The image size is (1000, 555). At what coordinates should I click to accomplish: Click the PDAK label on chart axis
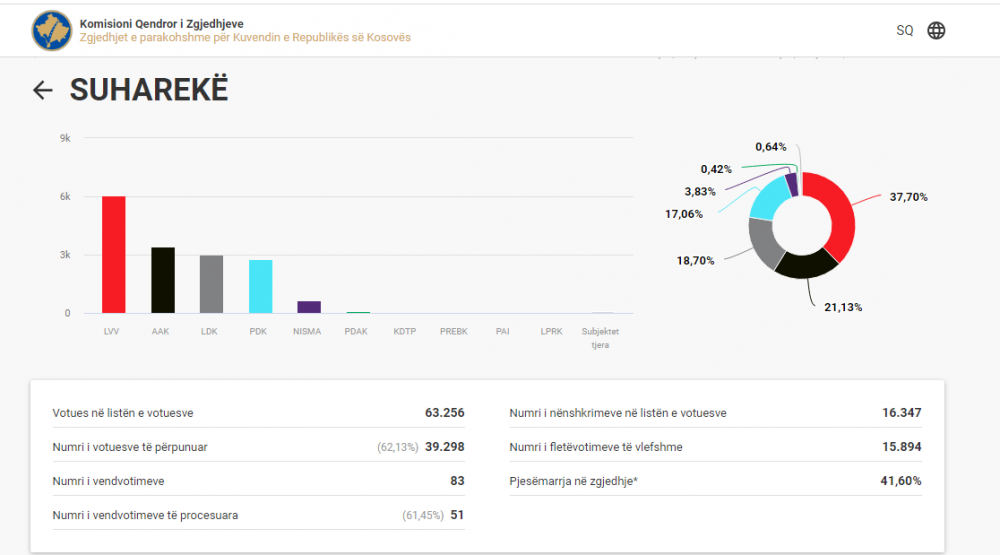(357, 331)
